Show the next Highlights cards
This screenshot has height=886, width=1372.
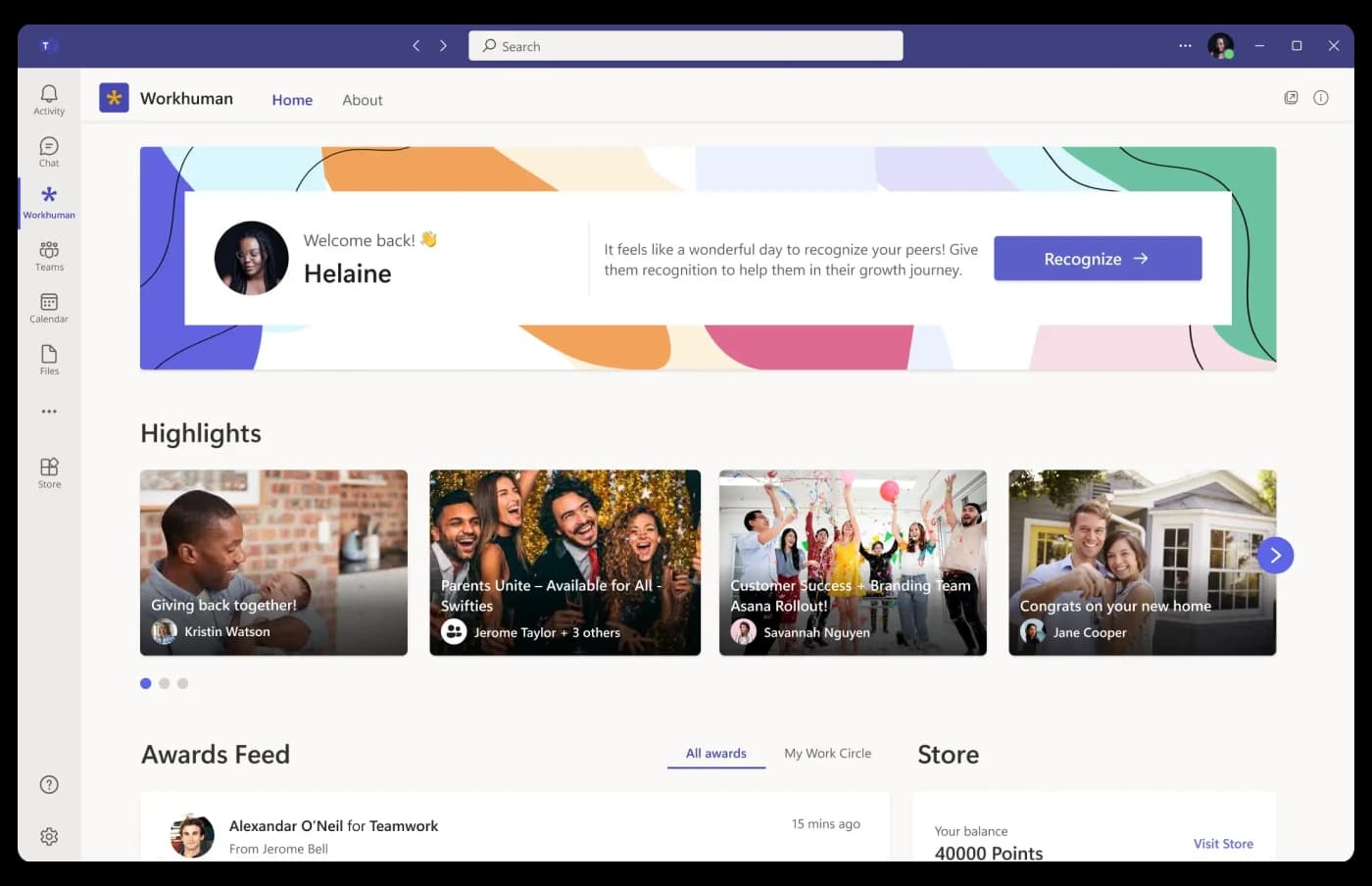tap(1275, 555)
